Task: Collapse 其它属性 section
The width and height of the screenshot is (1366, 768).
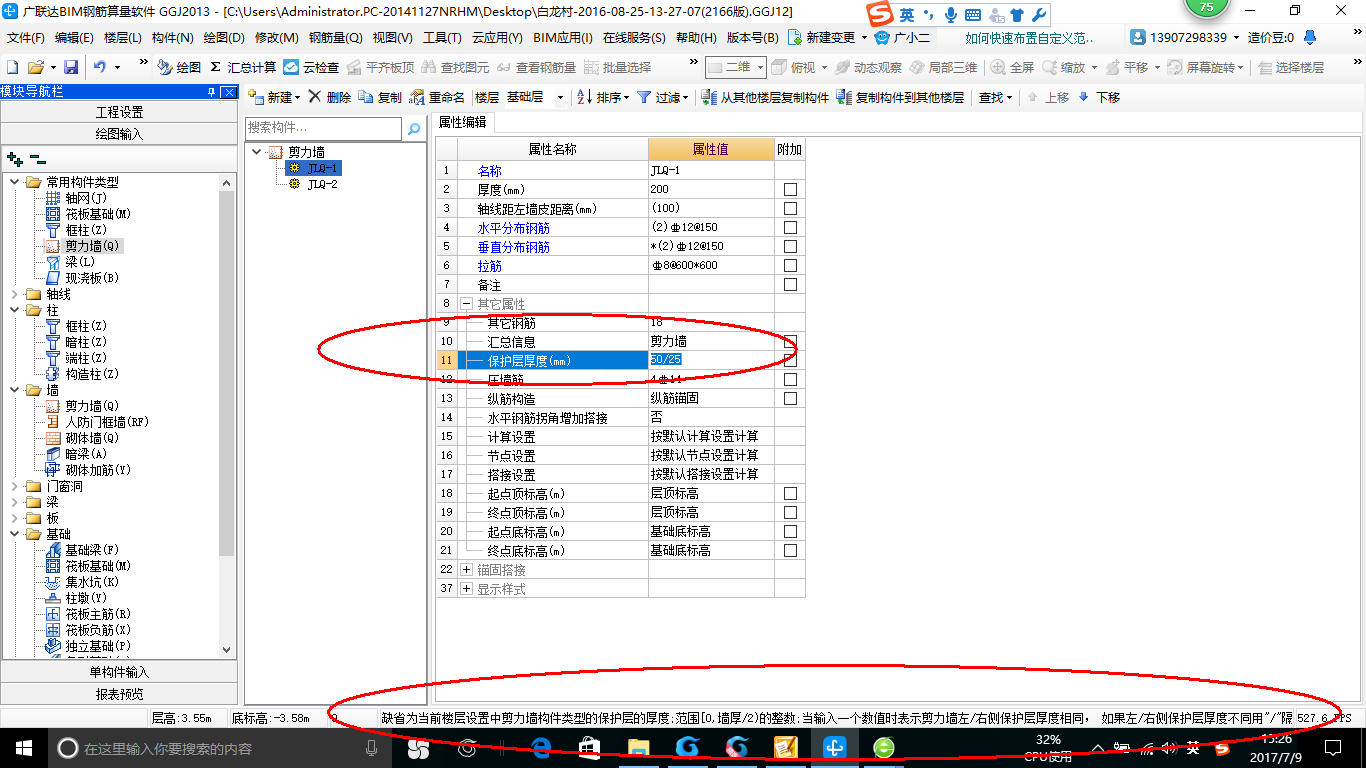Action: (x=466, y=303)
